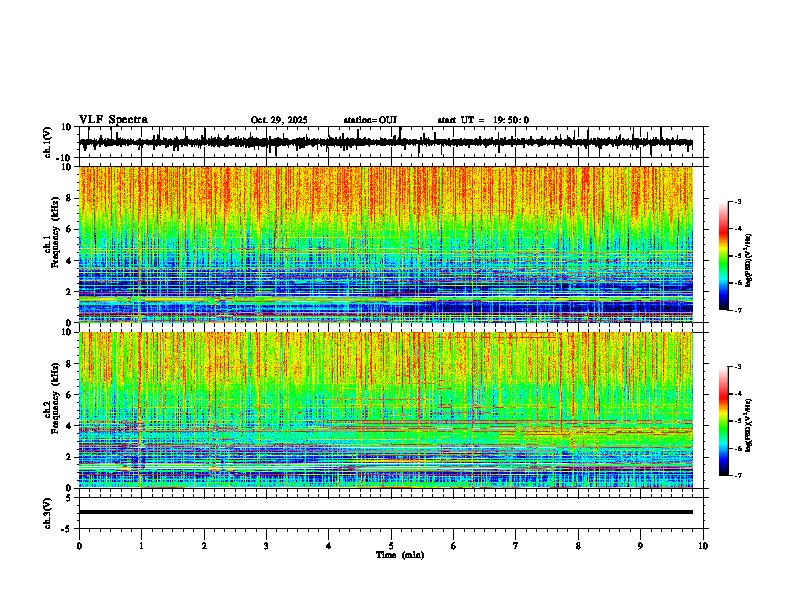Viewport: 792px width, 612px height.
Task: Click the ch.1 spectrogram color scale bar
Action: click(724, 256)
